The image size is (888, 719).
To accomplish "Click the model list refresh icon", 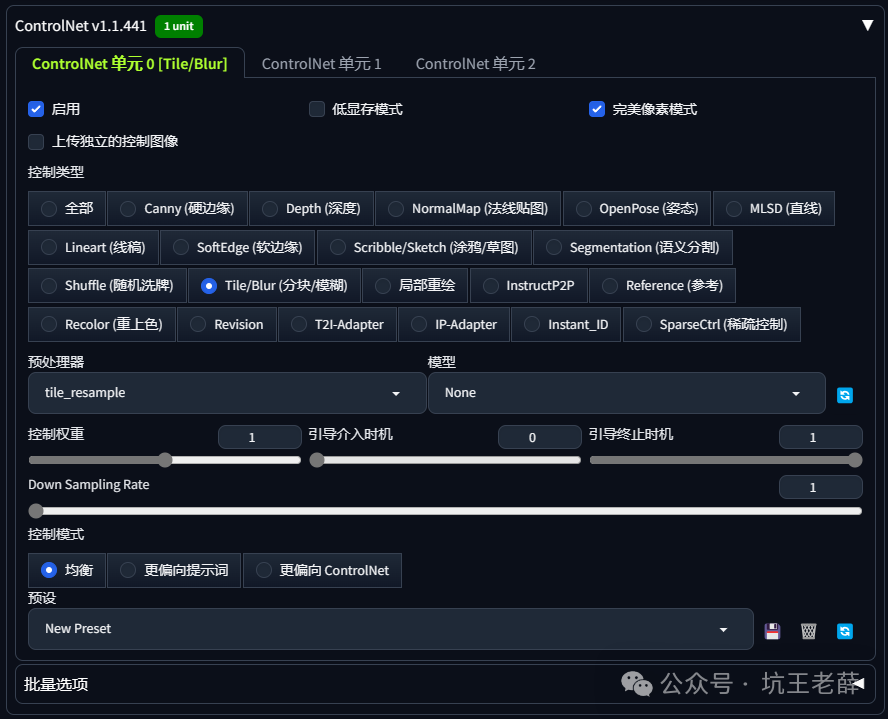I will click(x=844, y=395).
